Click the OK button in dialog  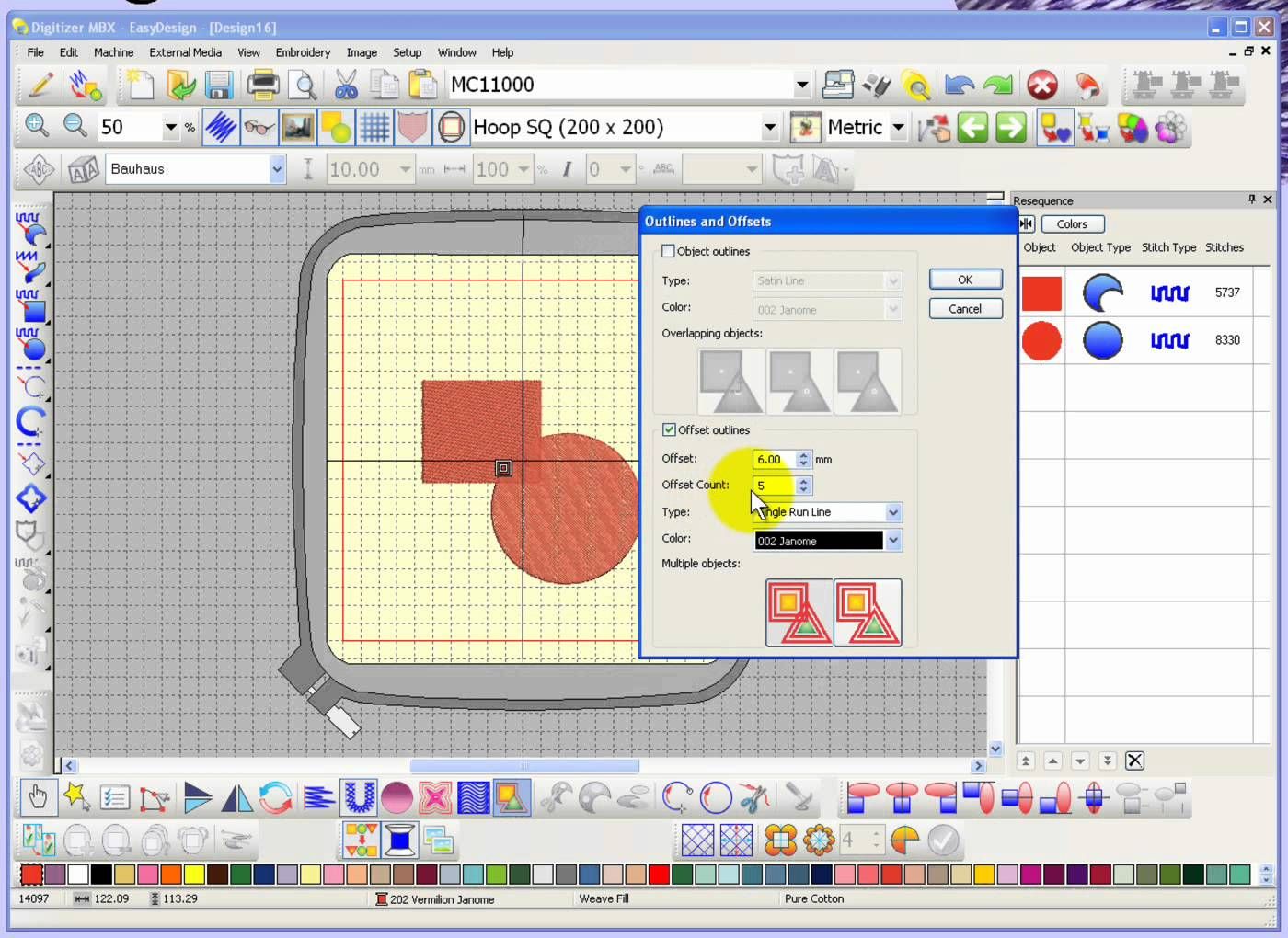tap(965, 280)
